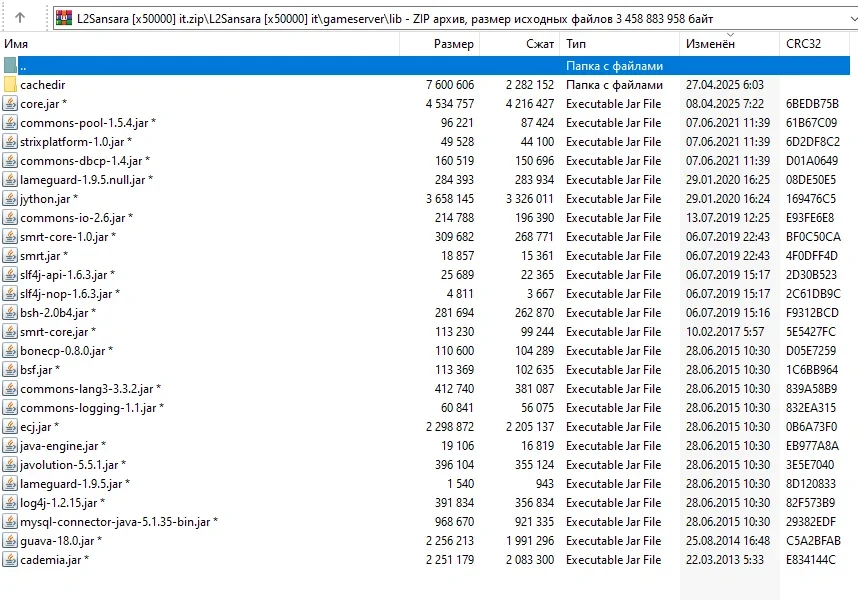The image size is (858, 600).
Task: Select the guava-18.0.jar file icon
Action: point(10,541)
